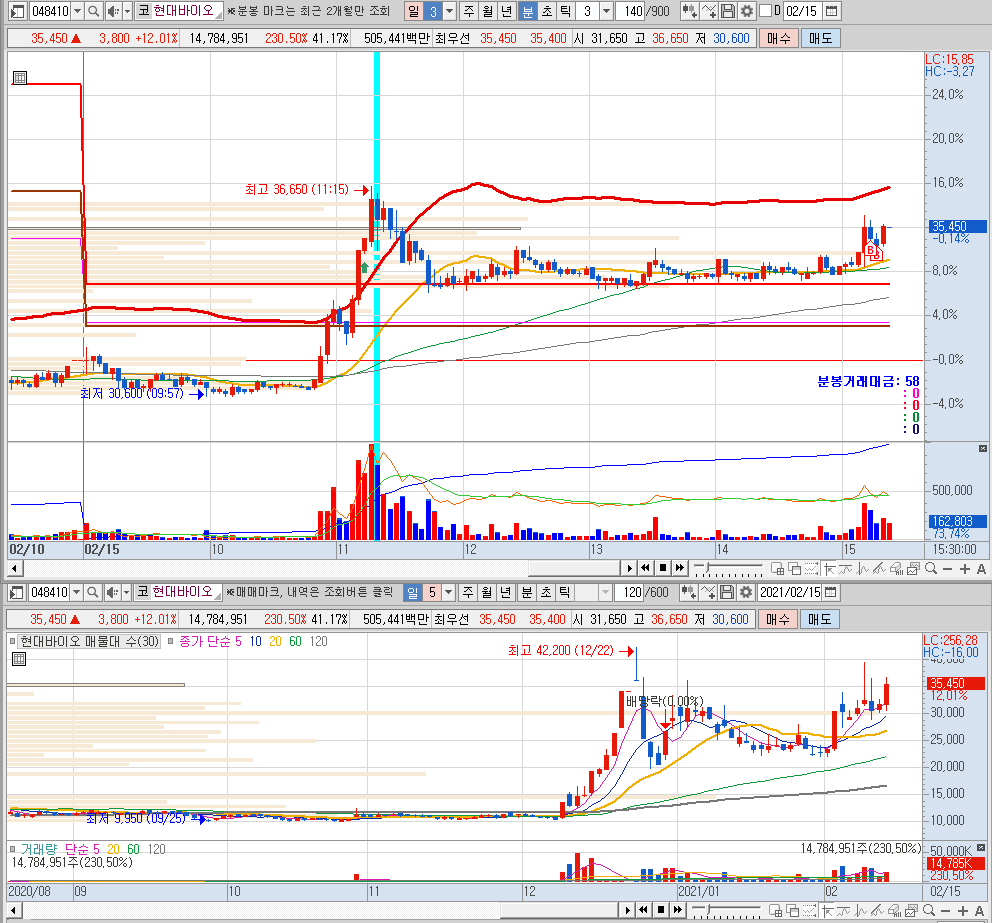
Task: Toggle the marker square before 종가 단순
Action: tap(170, 641)
